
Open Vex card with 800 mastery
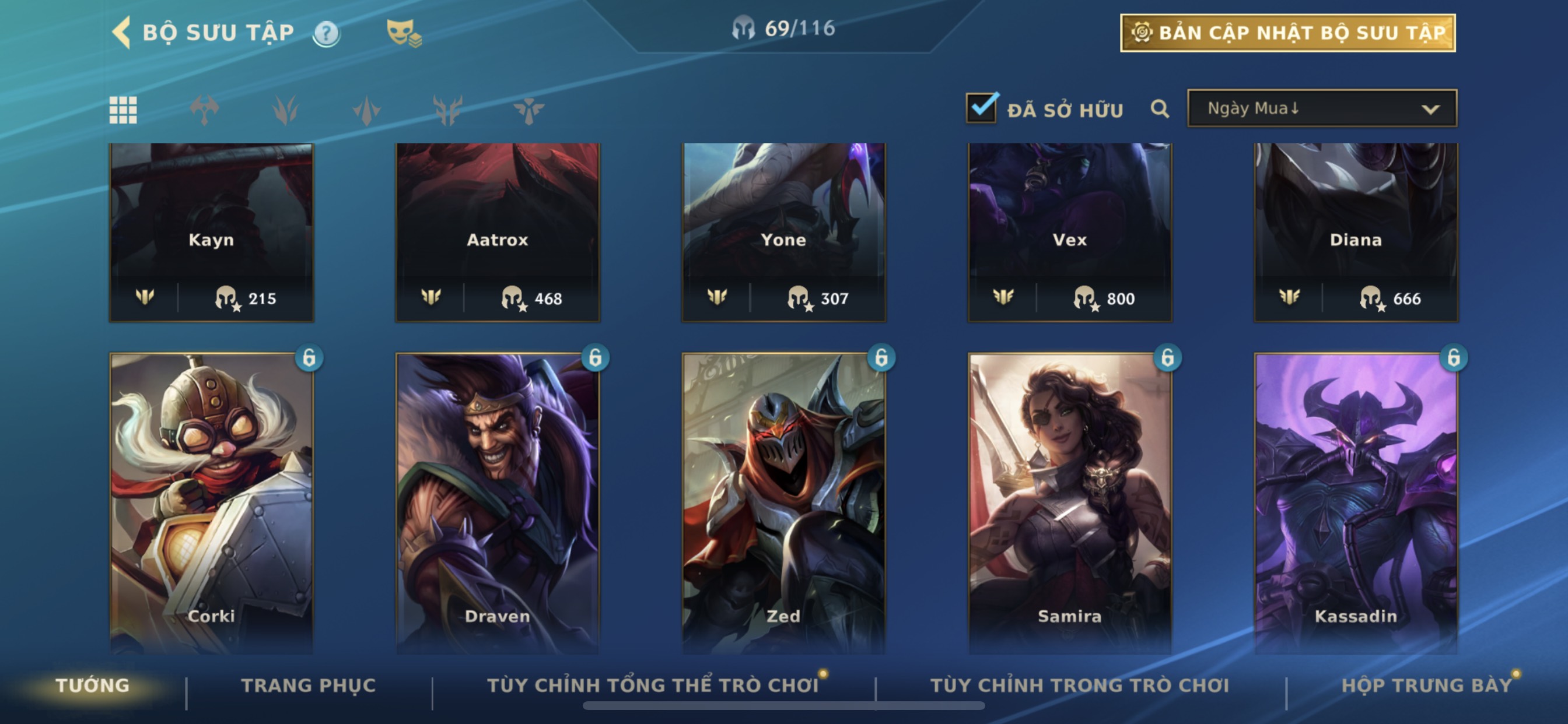1069,233
